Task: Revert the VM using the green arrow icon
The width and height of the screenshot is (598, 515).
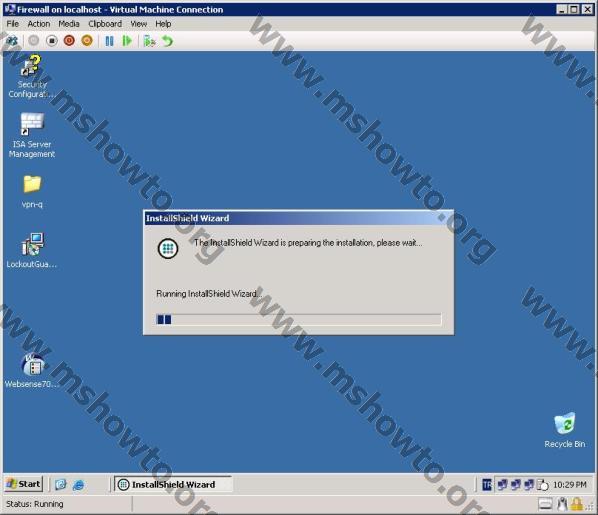Action: tap(167, 41)
